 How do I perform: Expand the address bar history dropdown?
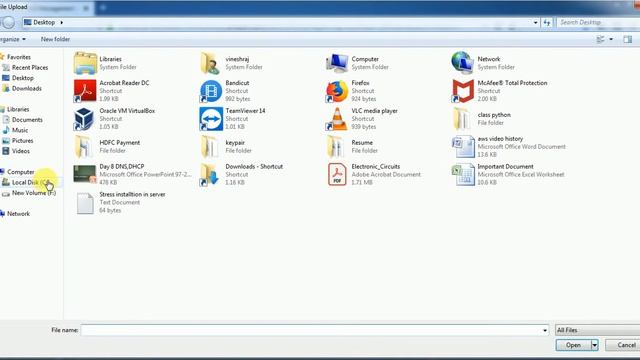coord(536,22)
